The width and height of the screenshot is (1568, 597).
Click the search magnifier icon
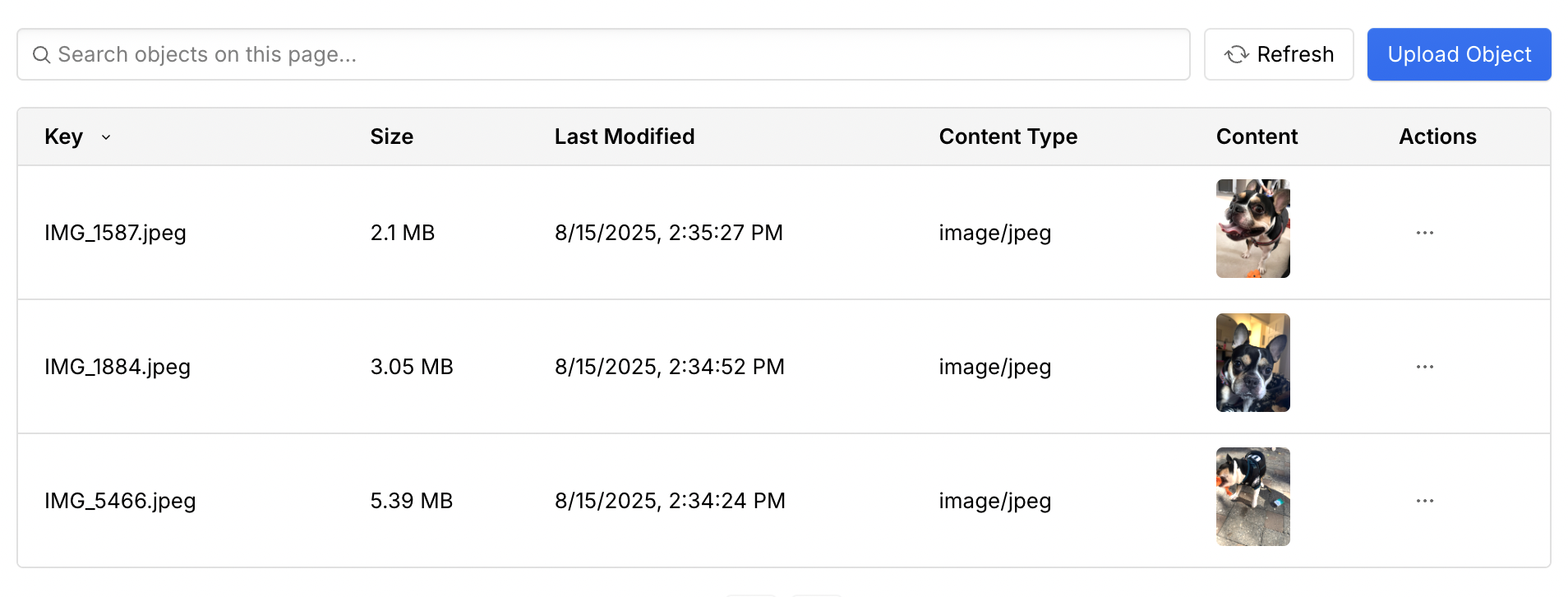[42, 54]
